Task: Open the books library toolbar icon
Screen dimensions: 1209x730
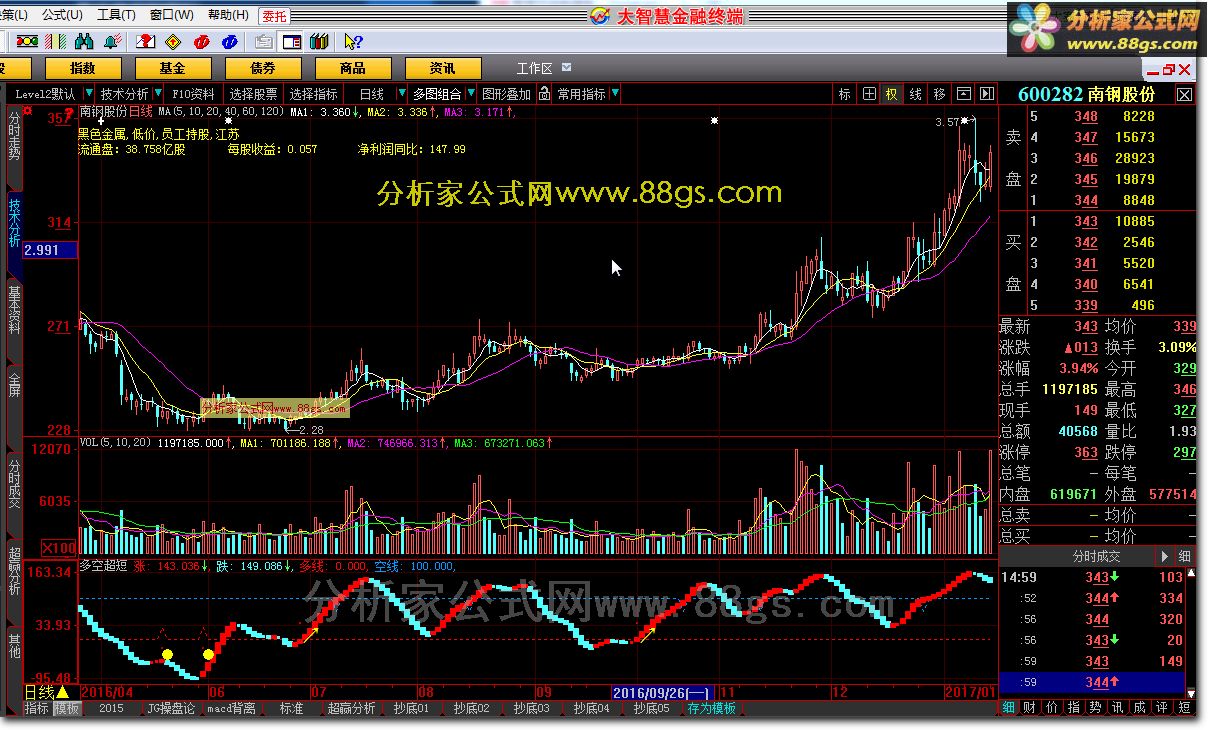Action: tap(319, 41)
